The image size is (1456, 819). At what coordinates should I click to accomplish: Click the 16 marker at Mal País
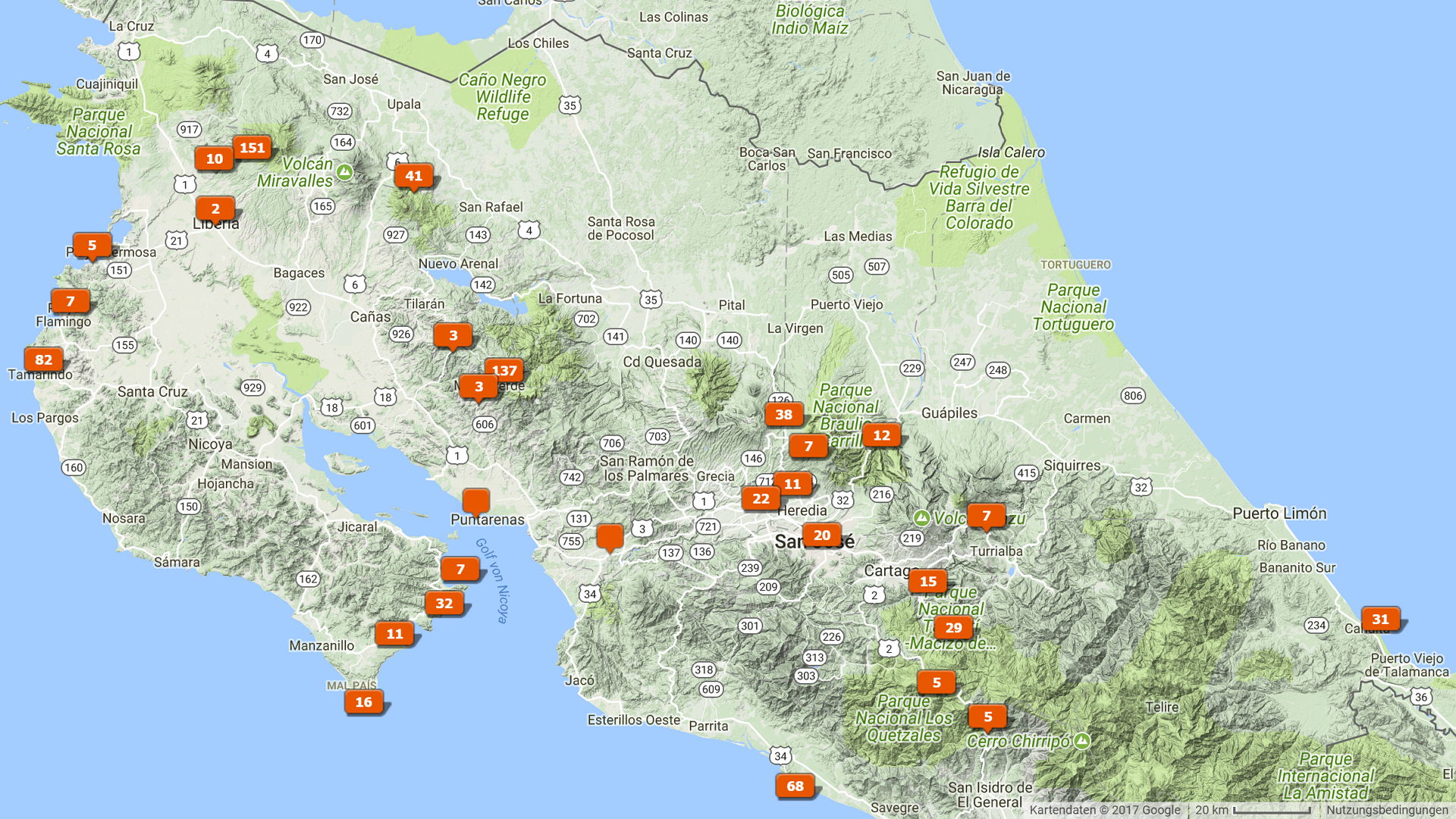click(x=363, y=701)
